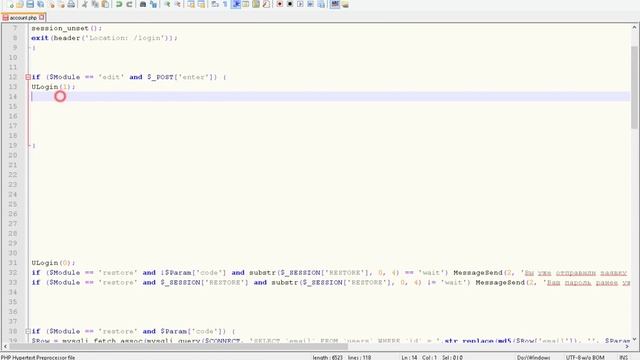This screenshot has width=640, height=360.
Task: Click 'Ln : 14' status bar entry
Action: (x=409, y=357)
